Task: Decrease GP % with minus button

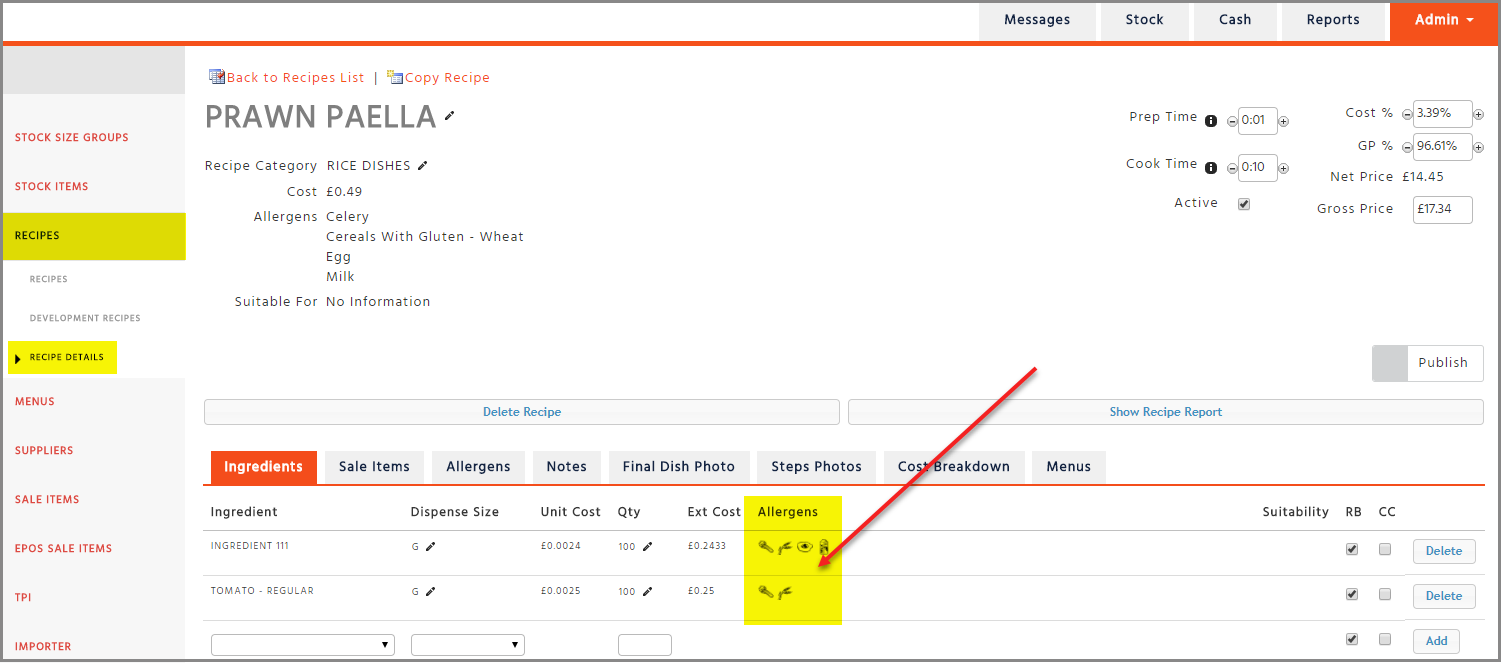Action: click(x=1407, y=148)
